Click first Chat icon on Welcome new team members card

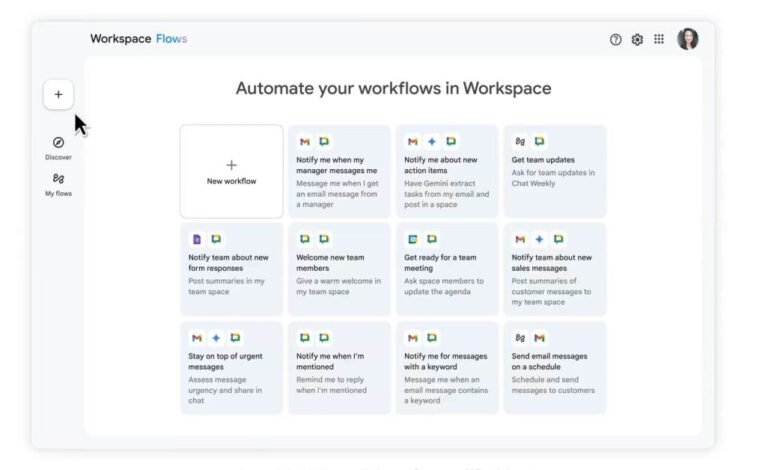[x=305, y=239]
